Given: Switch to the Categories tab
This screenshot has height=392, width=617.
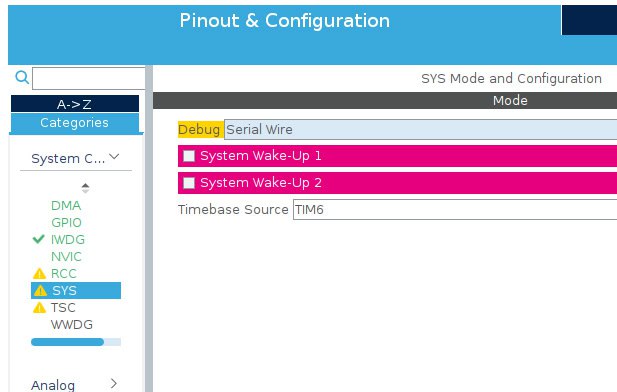Looking at the screenshot, I should click(x=75, y=123).
